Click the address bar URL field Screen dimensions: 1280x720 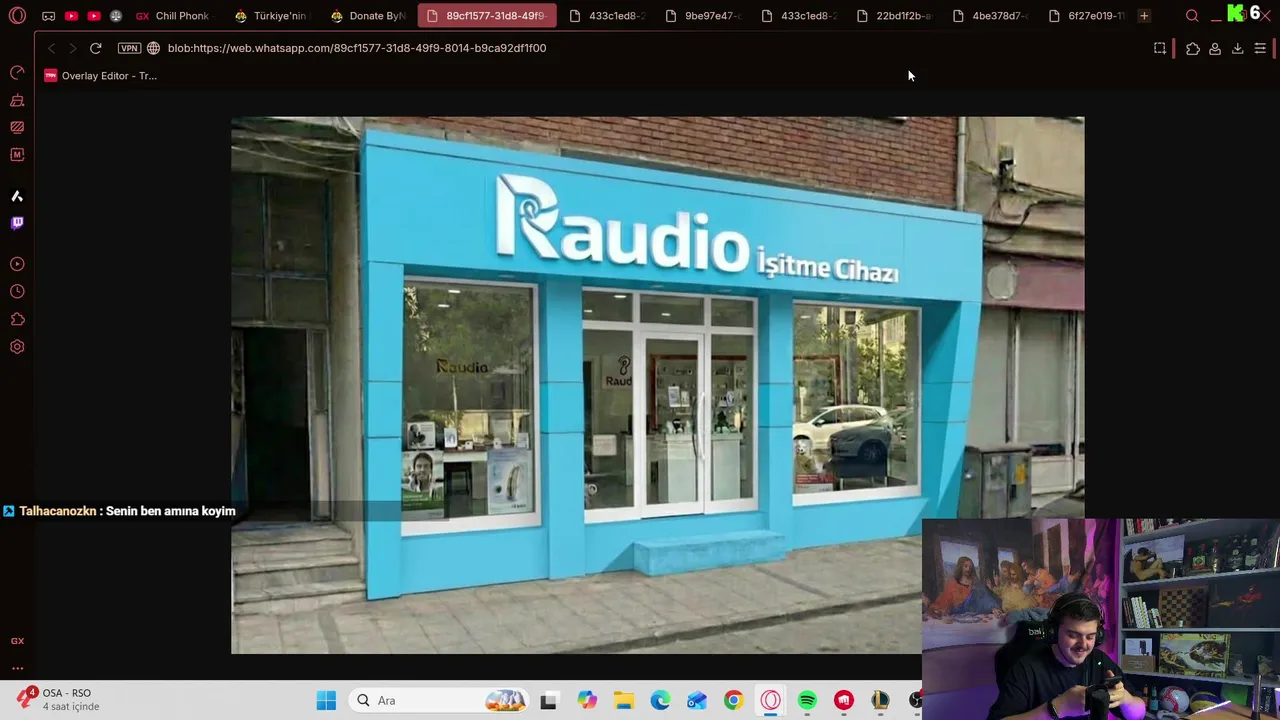click(x=640, y=48)
